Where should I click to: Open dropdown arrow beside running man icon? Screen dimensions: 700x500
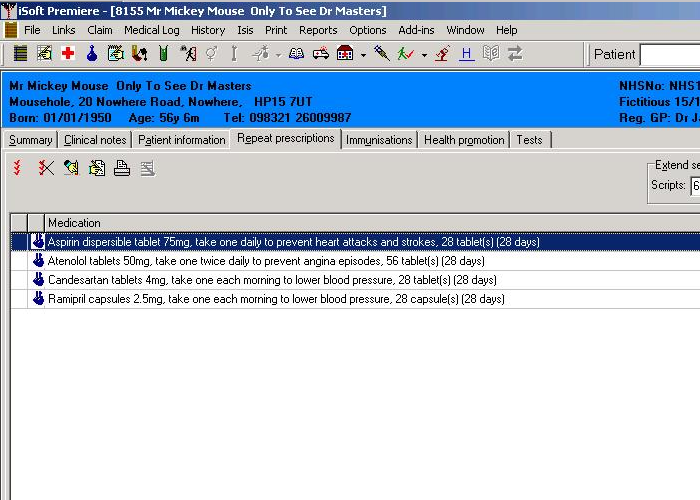point(425,55)
